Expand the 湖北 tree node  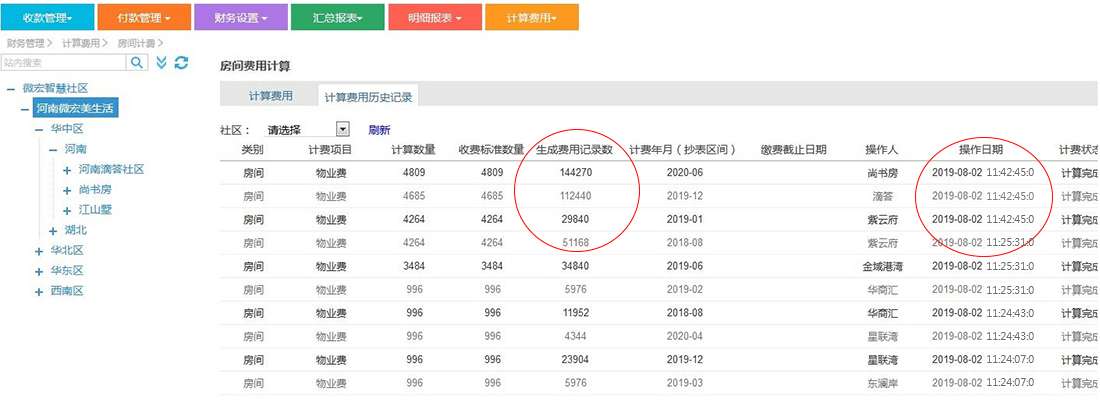pos(53,230)
